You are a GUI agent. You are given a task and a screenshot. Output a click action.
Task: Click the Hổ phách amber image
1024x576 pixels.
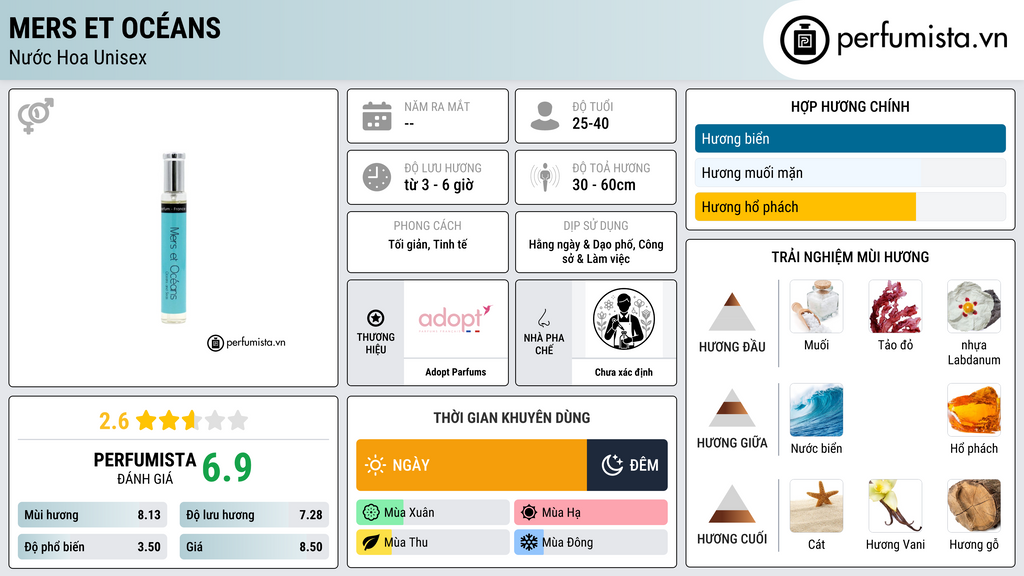974,409
